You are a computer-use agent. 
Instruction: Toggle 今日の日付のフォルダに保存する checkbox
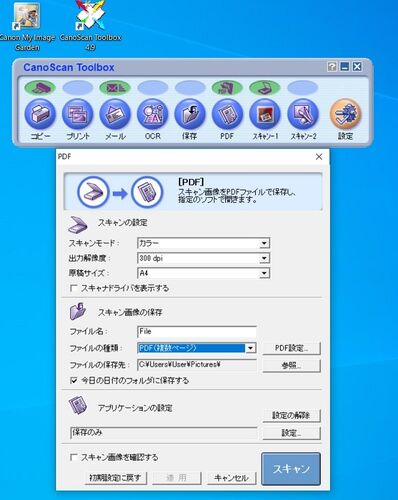click(74, 380)
